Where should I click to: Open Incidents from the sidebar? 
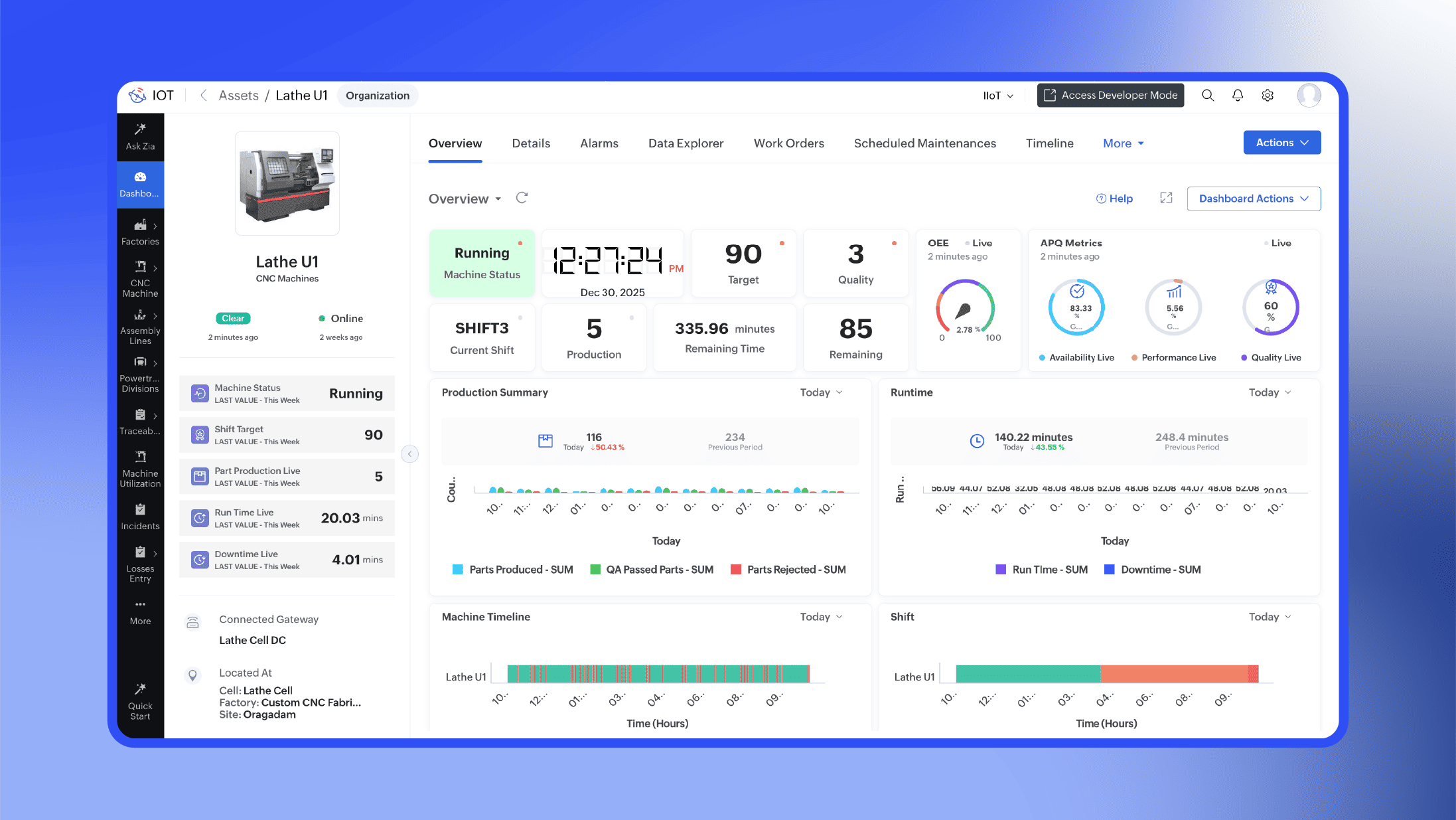pyautogui.click(x=140, y=517)
